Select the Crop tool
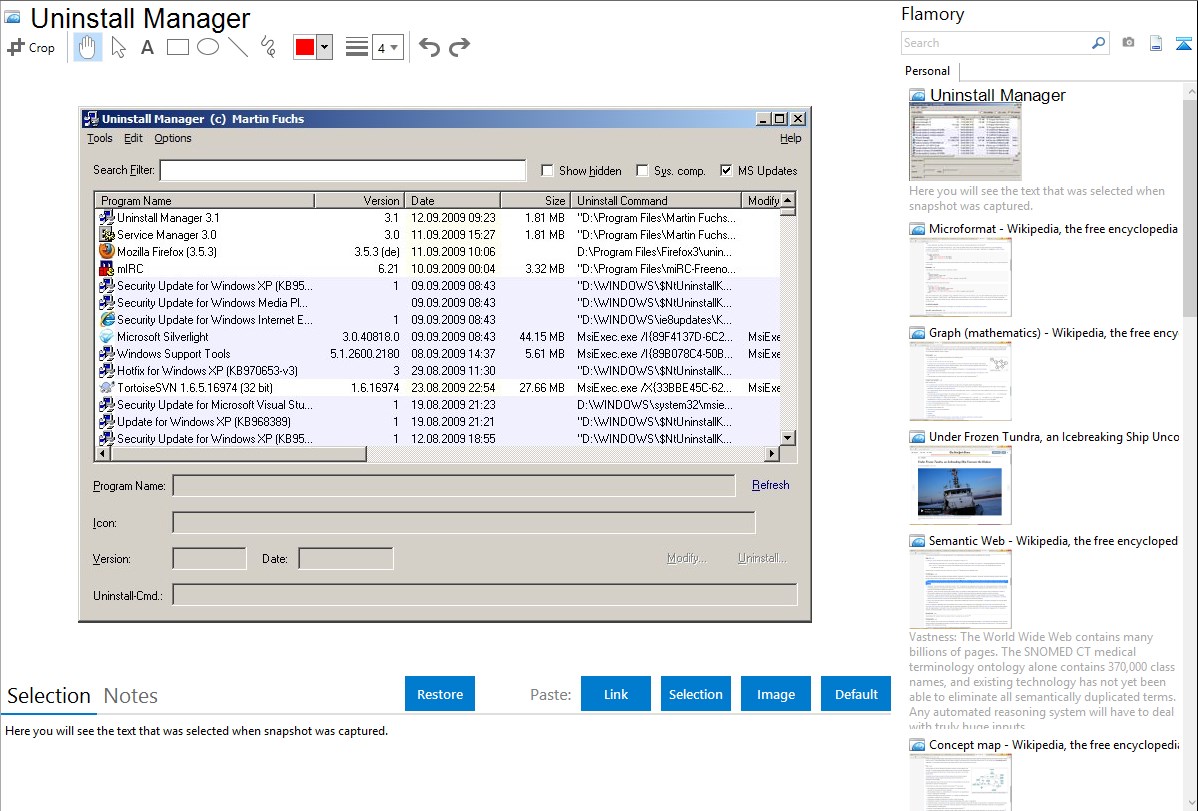Screen dimensions: 1198x811 [31, 47]
